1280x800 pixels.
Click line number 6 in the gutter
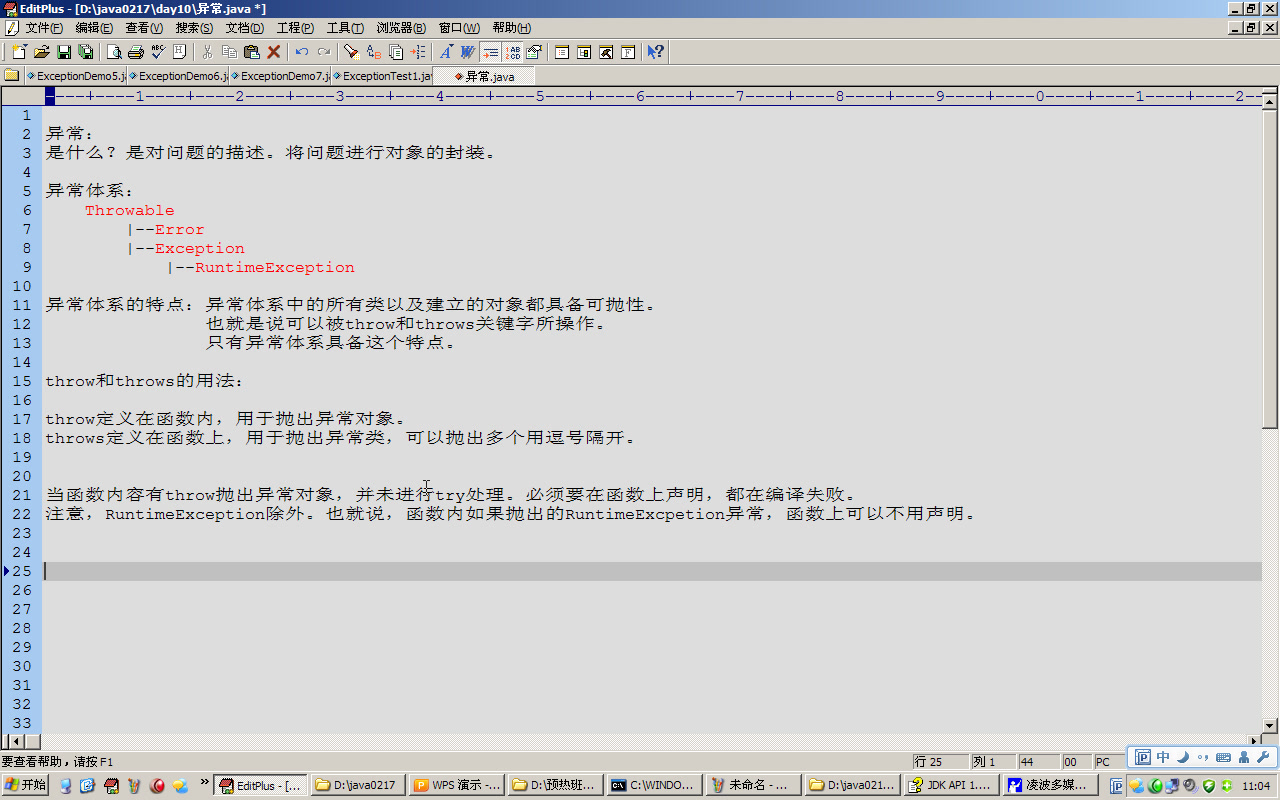pyautogui.click(x=27, y=211)
